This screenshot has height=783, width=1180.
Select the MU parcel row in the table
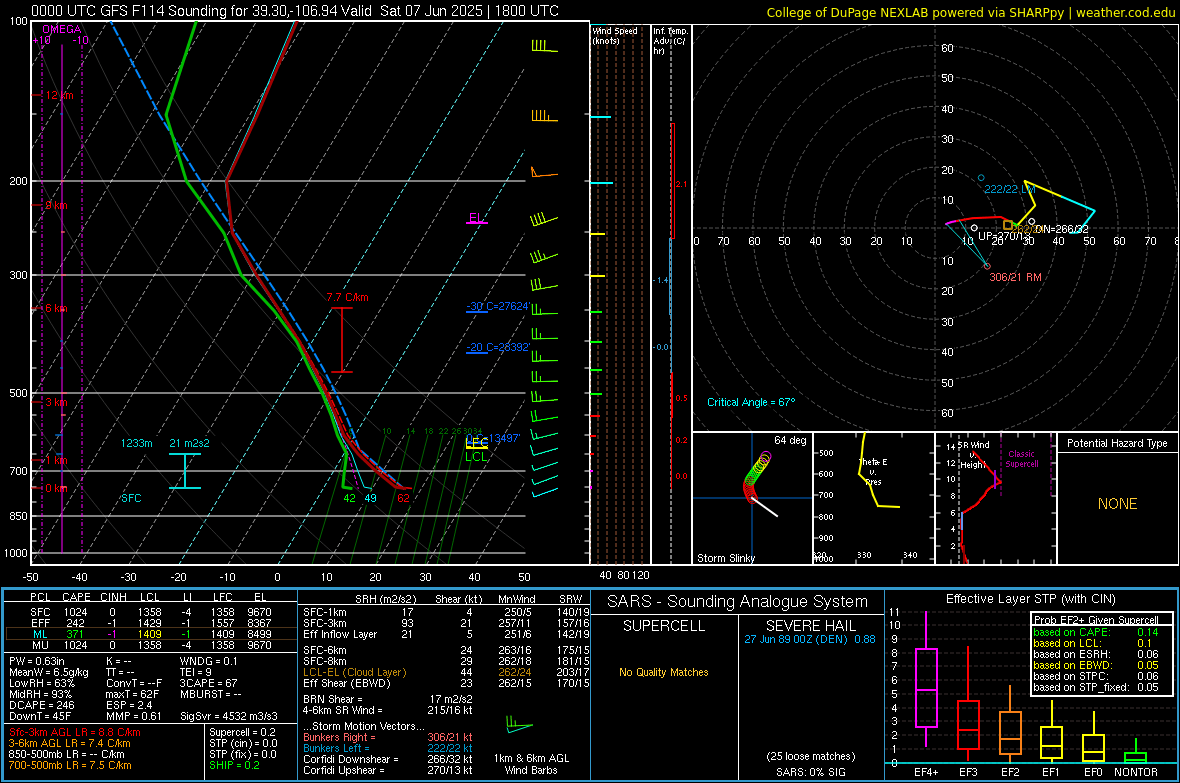tap(151, 644)
